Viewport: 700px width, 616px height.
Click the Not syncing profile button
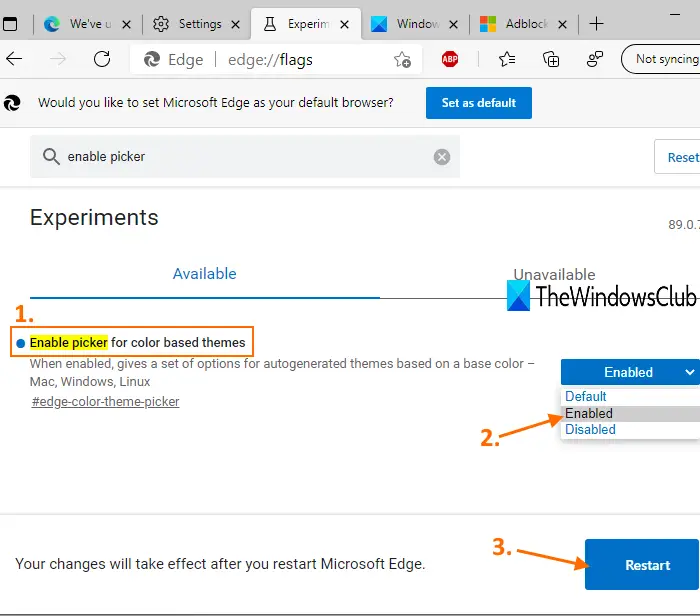pyautogui.click(x=661, y=59)
